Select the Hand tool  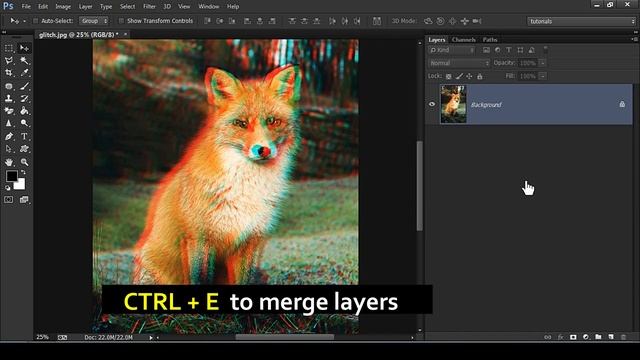[9, 162]
